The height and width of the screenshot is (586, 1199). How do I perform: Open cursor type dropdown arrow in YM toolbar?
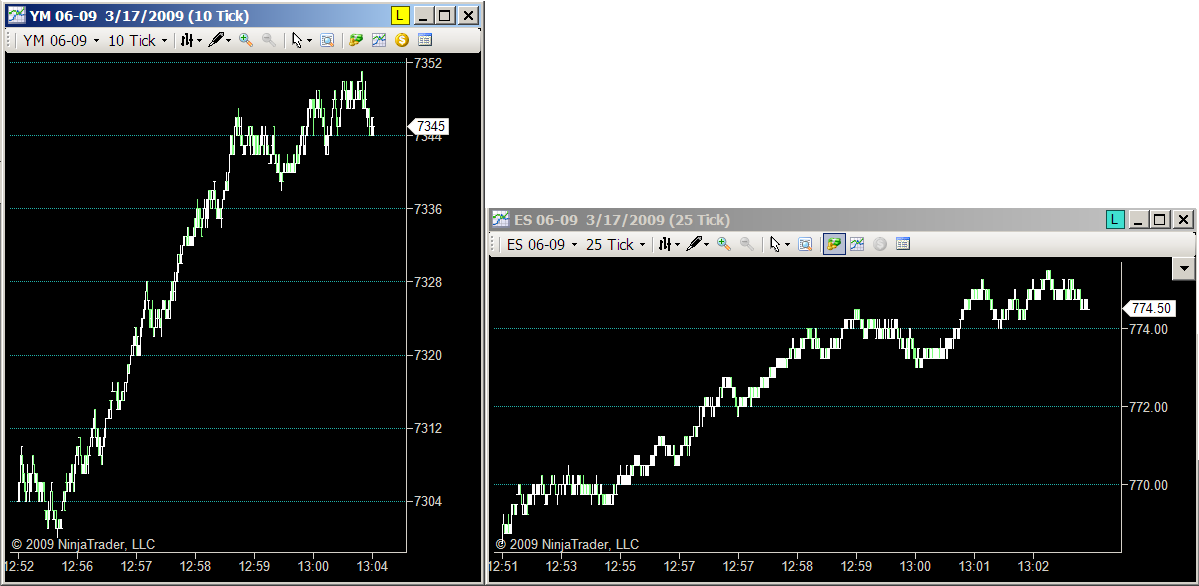pyautogui.click(x=309, y=41)
